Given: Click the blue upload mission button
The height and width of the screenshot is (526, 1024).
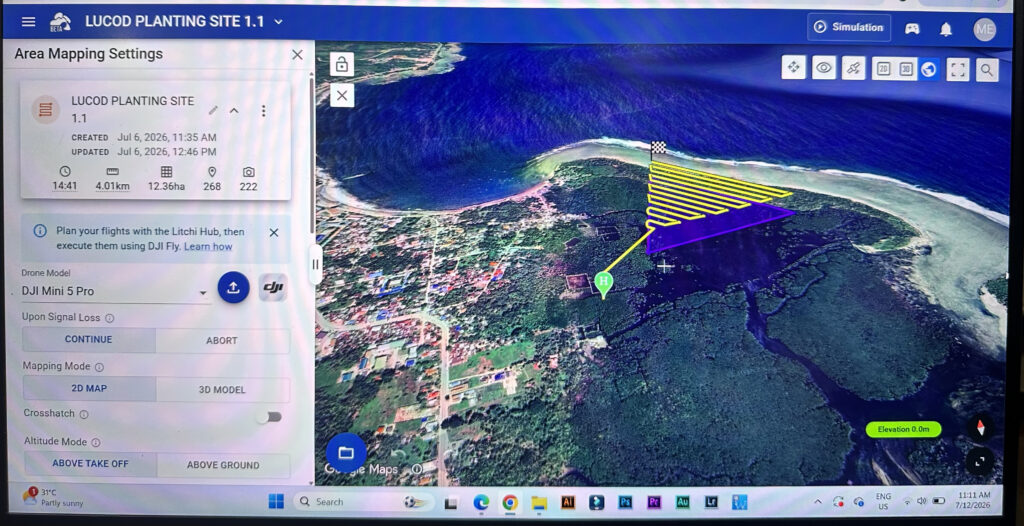Looking at the screenshot, I should (x=233, y=288).
